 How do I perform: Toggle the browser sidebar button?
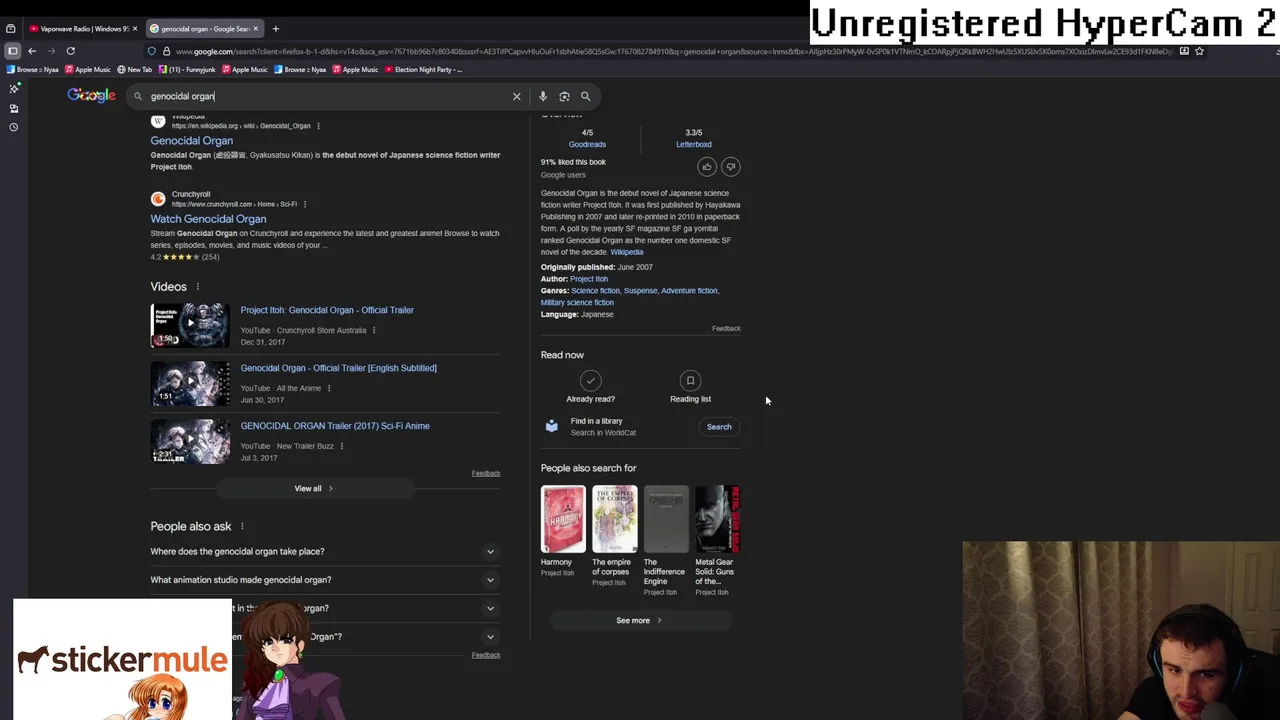[x=12, y=51]
